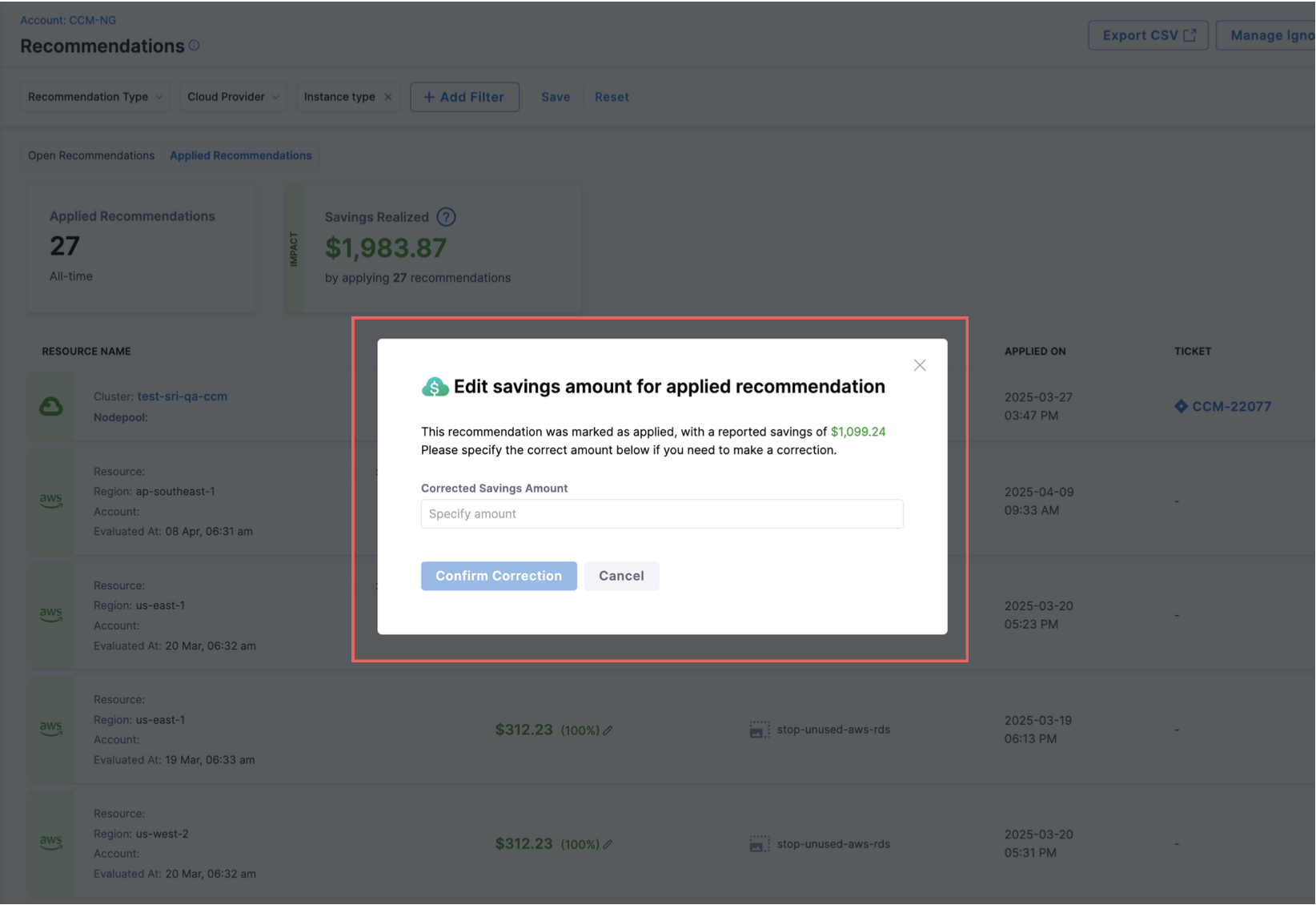Image resolution: width=1316 pixels, height=905 pixels.
Task: Click the edit pencil on the us-west-2 $312.23 savings
Action: click(x=608, y=844)
